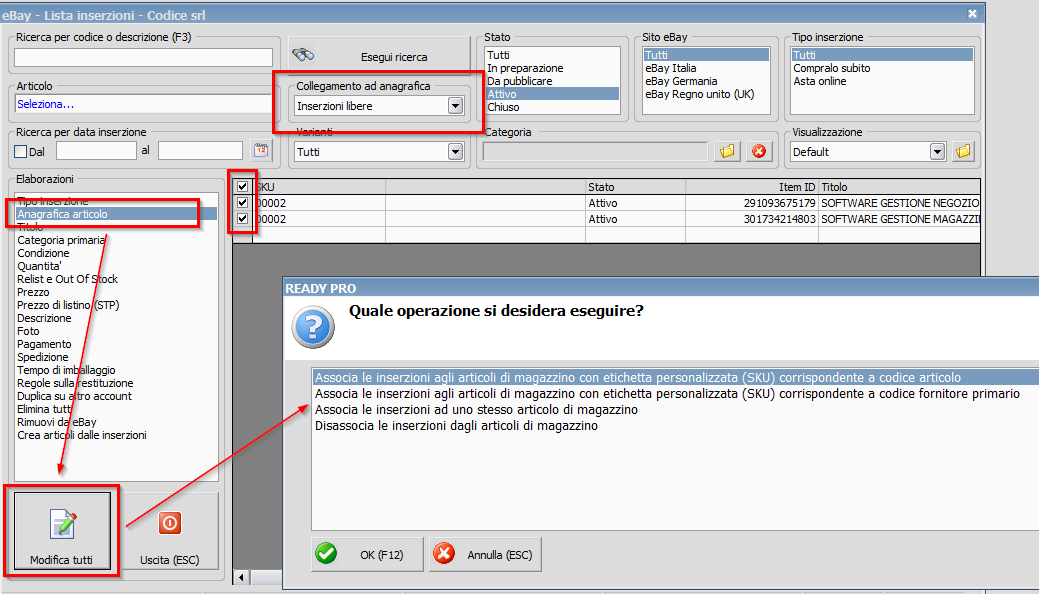
Task: Clear the Categoria with red X icon
Action: click(x=759, y=151)
